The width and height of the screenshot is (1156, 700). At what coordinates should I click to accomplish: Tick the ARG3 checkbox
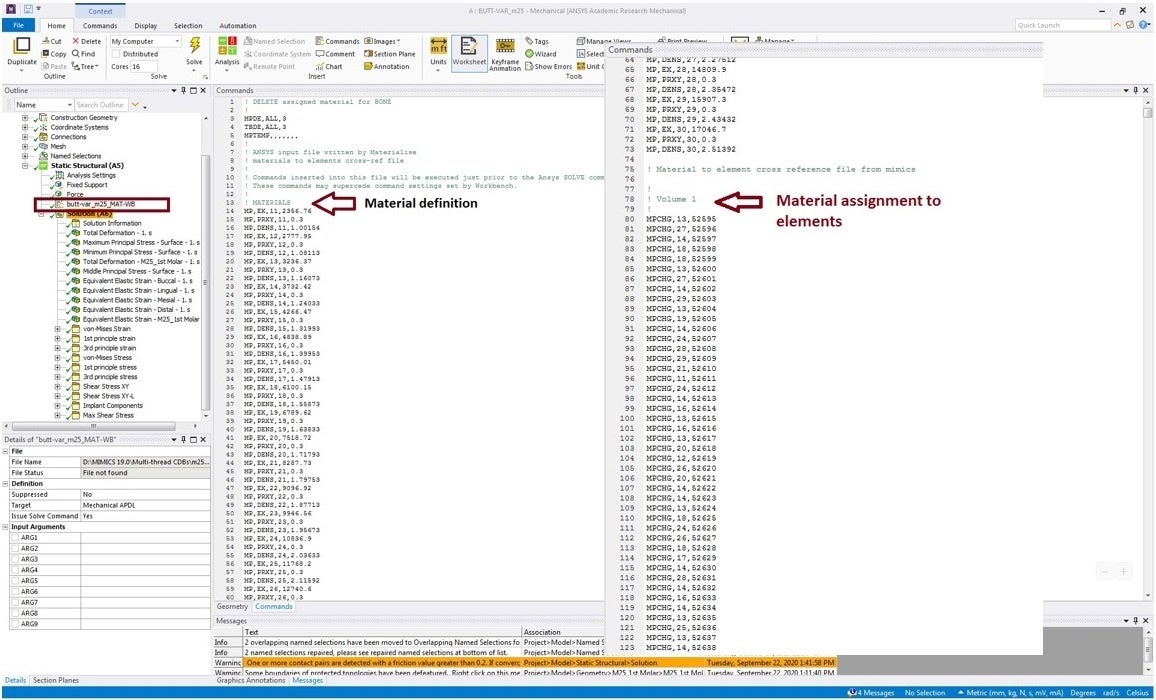click(x=15, y=559)
